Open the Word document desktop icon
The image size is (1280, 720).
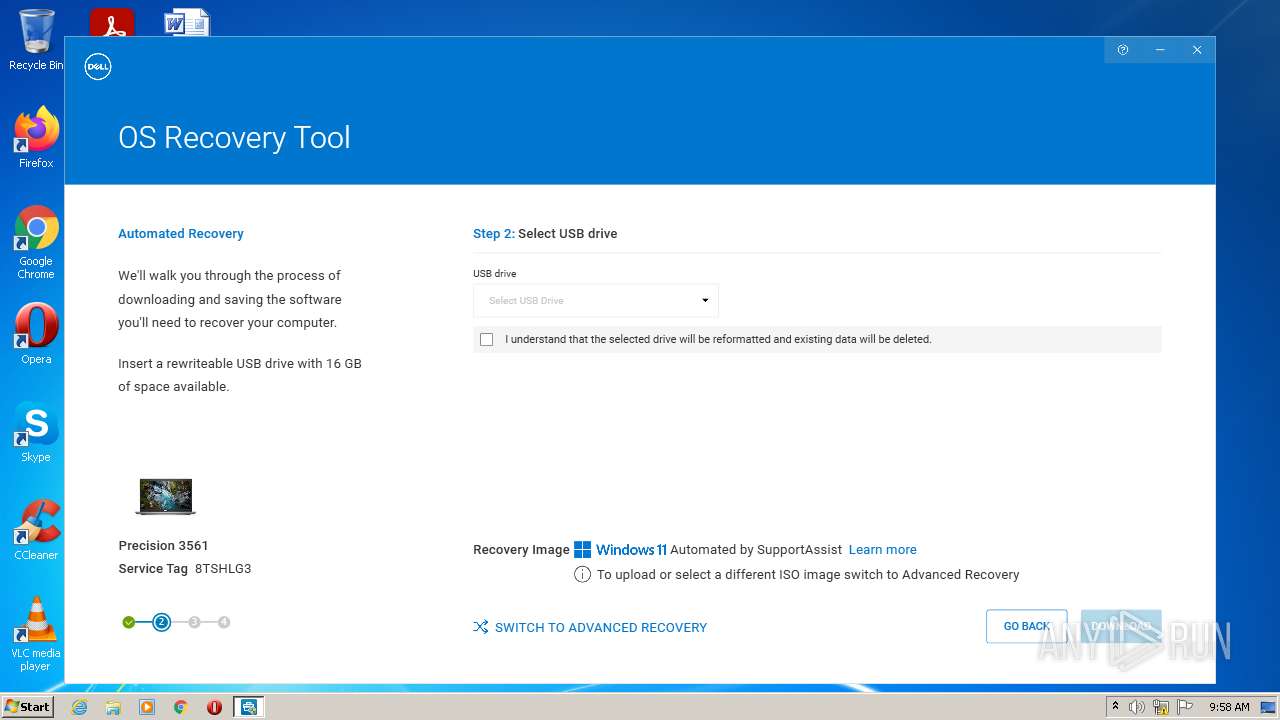(x=187, y=22)
